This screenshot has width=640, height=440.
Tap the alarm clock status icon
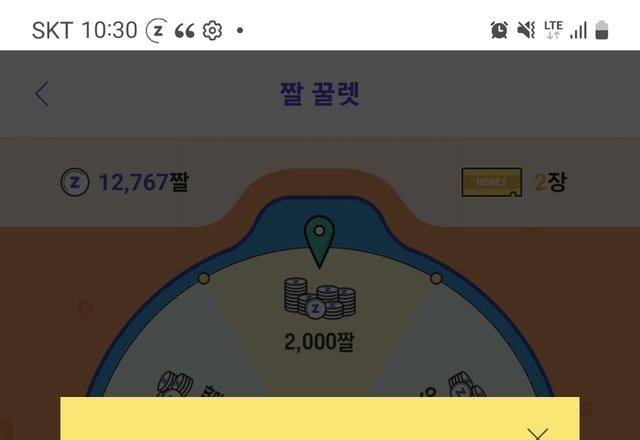(x=499, y=30)
